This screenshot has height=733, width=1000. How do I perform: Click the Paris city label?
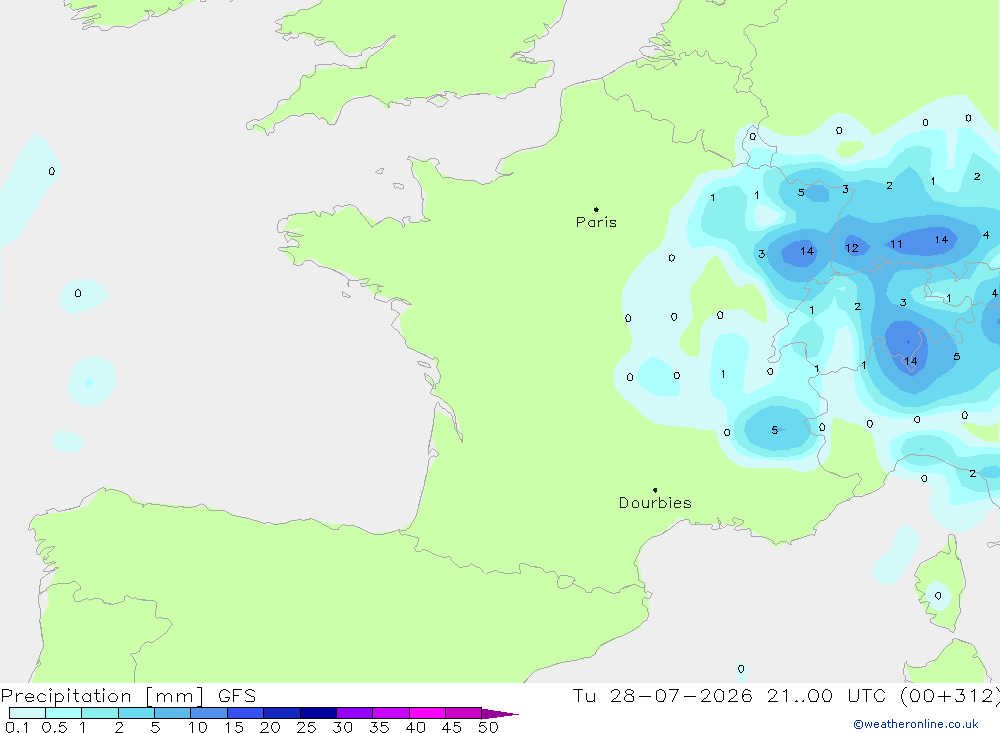pos(596,222)
